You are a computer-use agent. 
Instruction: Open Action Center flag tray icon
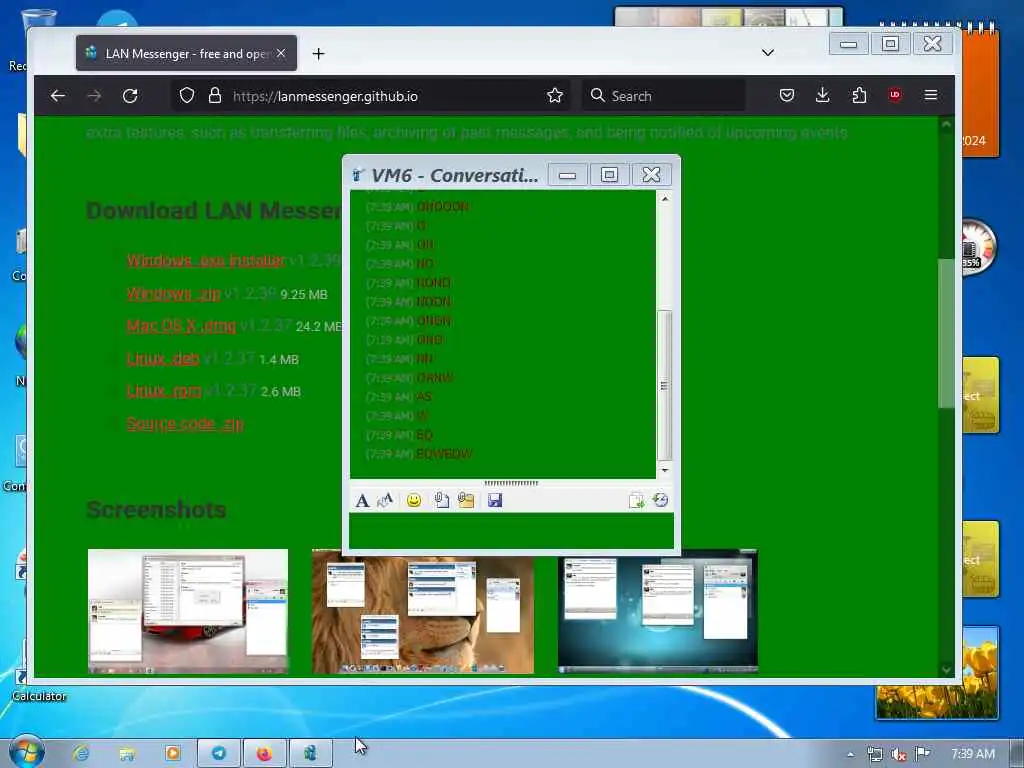[923, 754]
